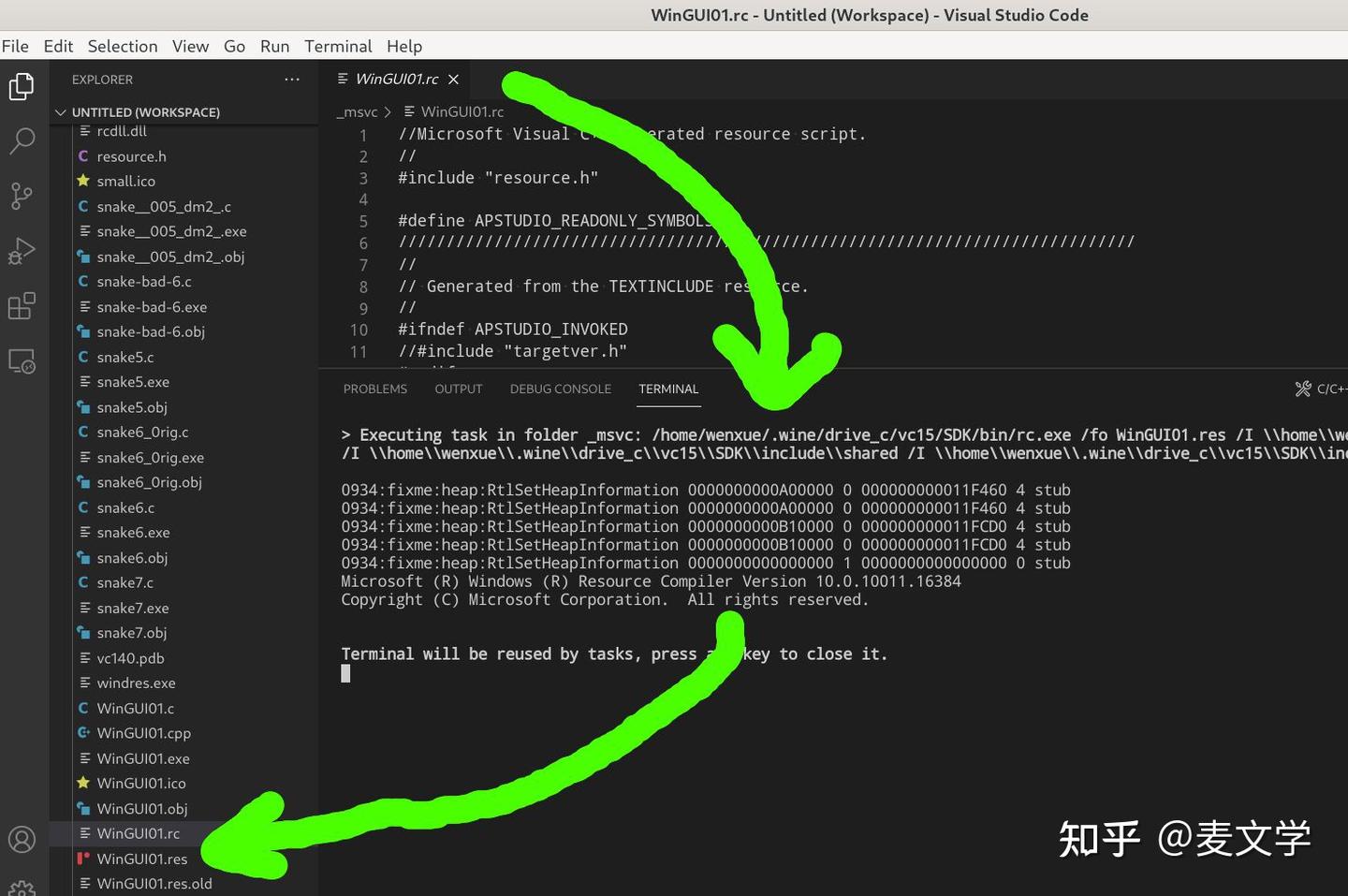The height and width of the screenshot is (896, 1348).
Task: Open the Explorer view in activity bar
Action: (x=22, y=86)
